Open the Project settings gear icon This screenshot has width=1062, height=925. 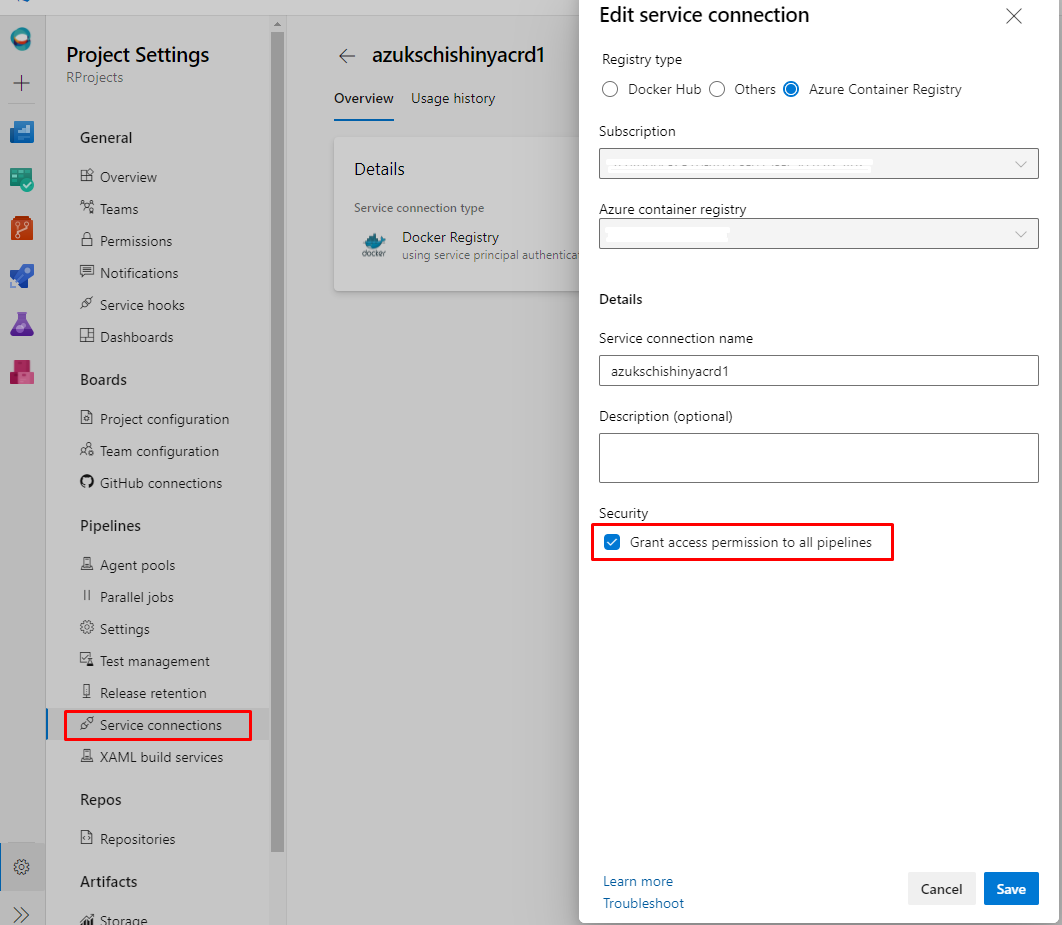(22, 866)
